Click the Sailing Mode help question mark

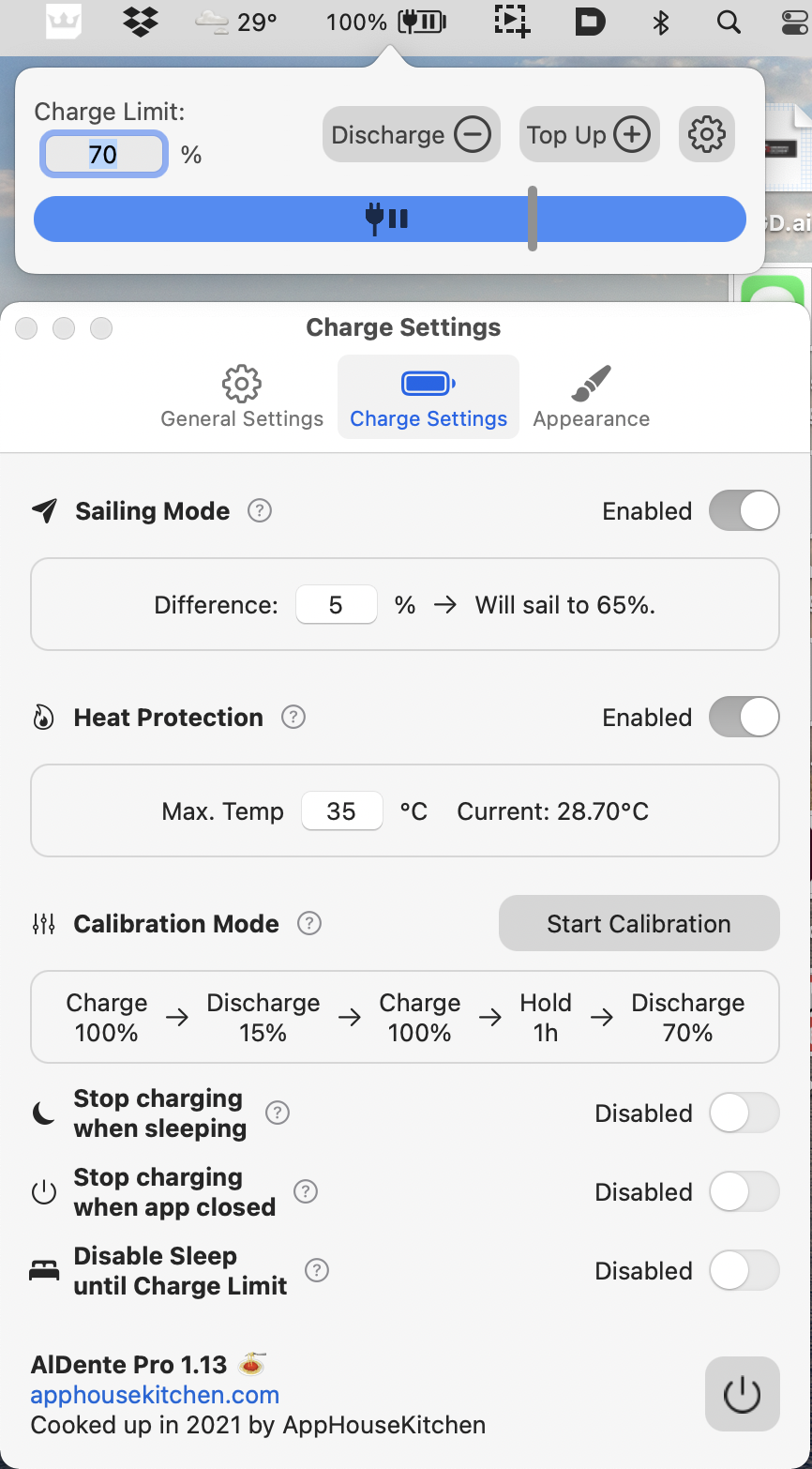point(260,511)
